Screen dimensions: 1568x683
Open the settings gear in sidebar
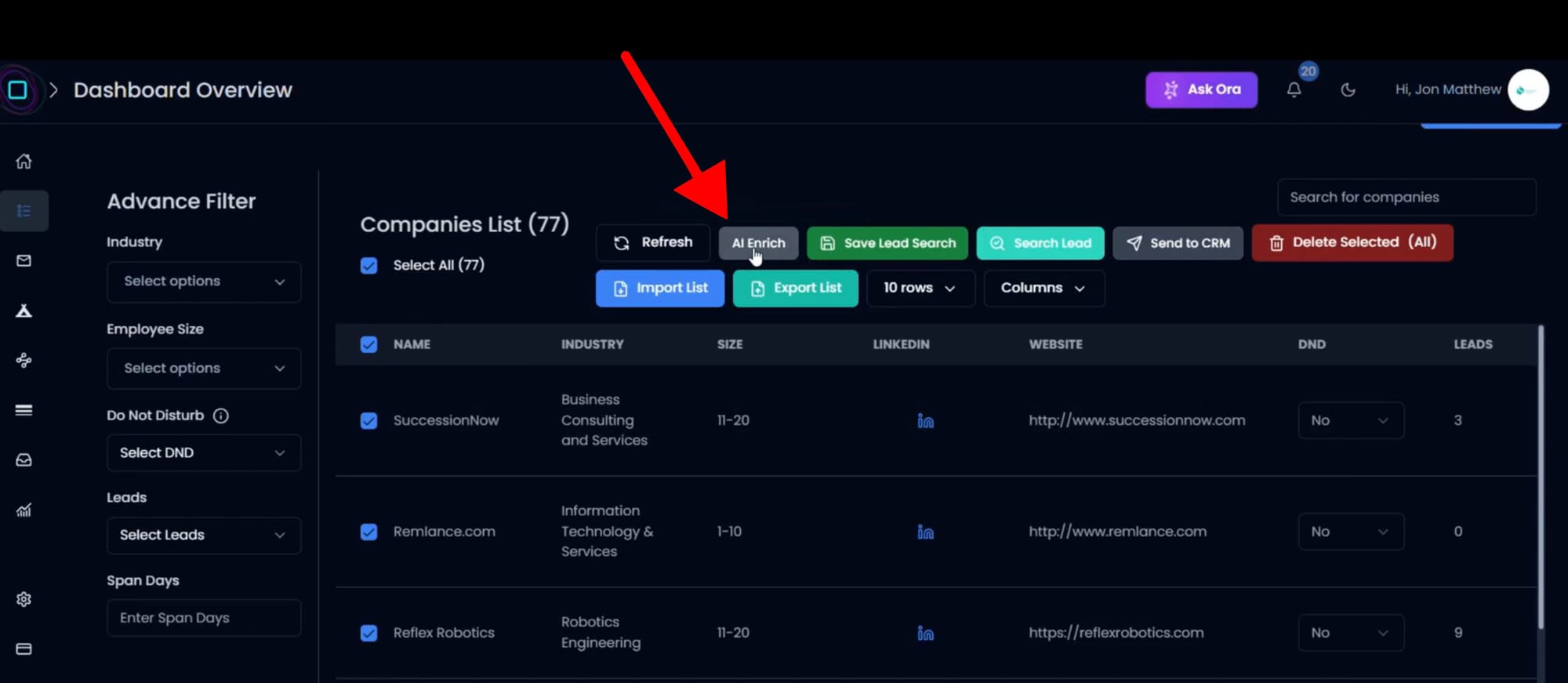(24, 599)
